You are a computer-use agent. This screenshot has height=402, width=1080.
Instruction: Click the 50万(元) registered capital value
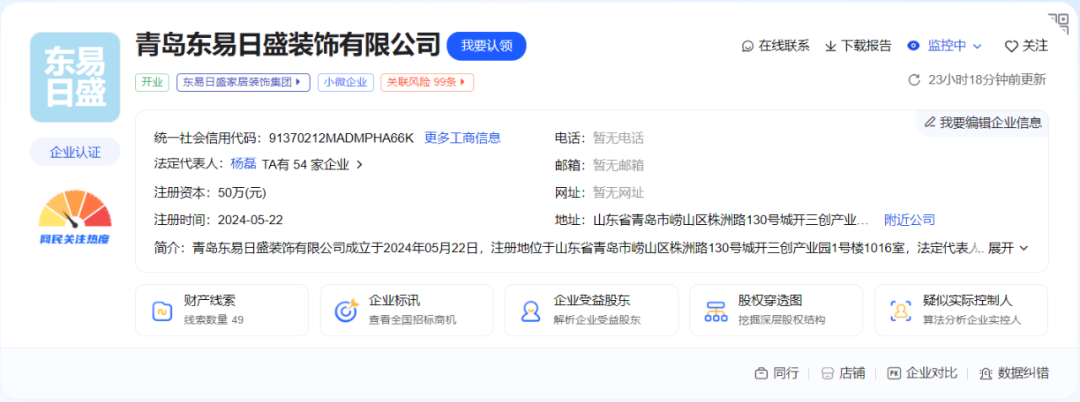(242, 193)
